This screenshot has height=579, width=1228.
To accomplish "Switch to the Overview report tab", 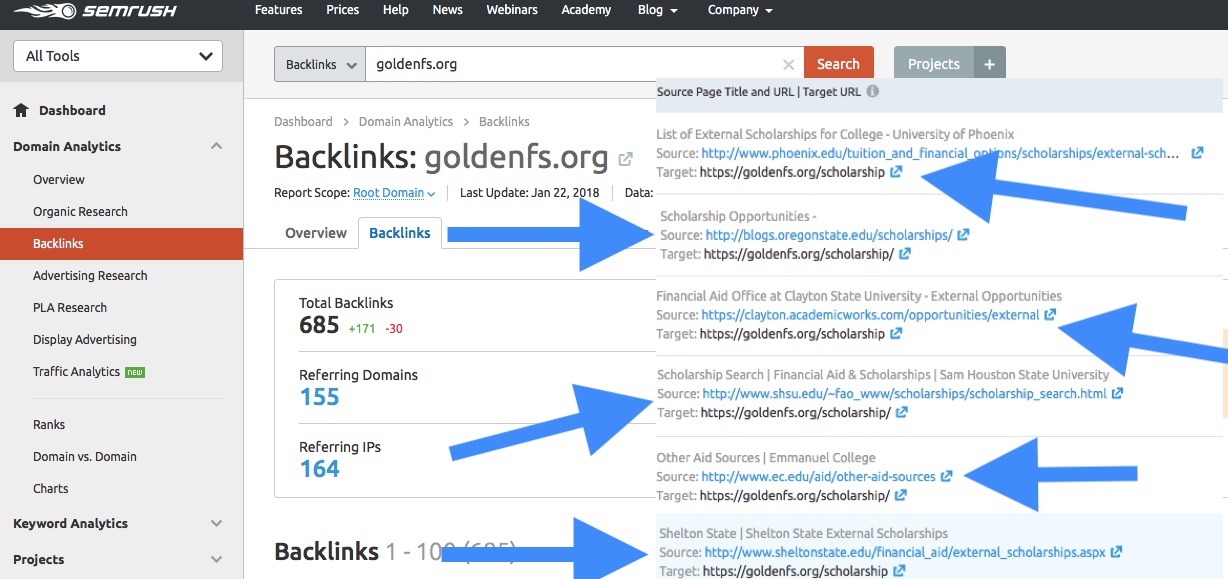I will pos(316,233).
